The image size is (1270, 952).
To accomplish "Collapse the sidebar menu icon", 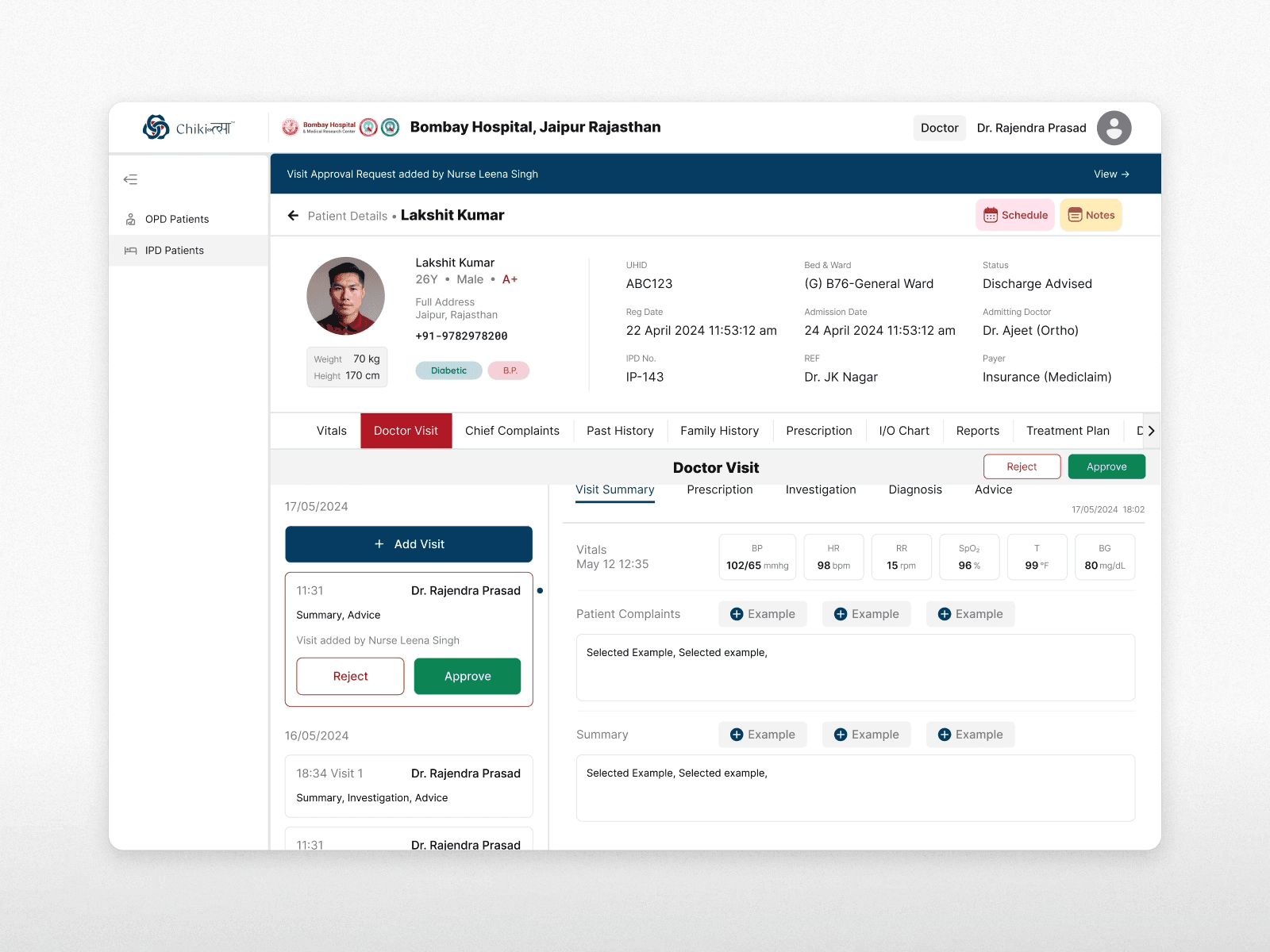I will [x=131, y=179].
